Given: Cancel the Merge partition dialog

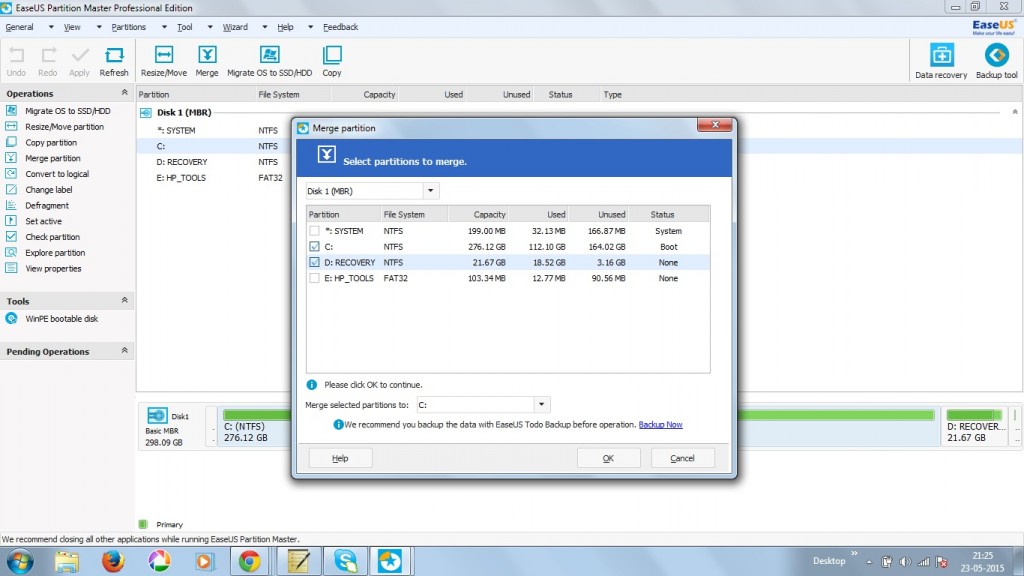Looking at the screenshot, I should pos(682,458).
